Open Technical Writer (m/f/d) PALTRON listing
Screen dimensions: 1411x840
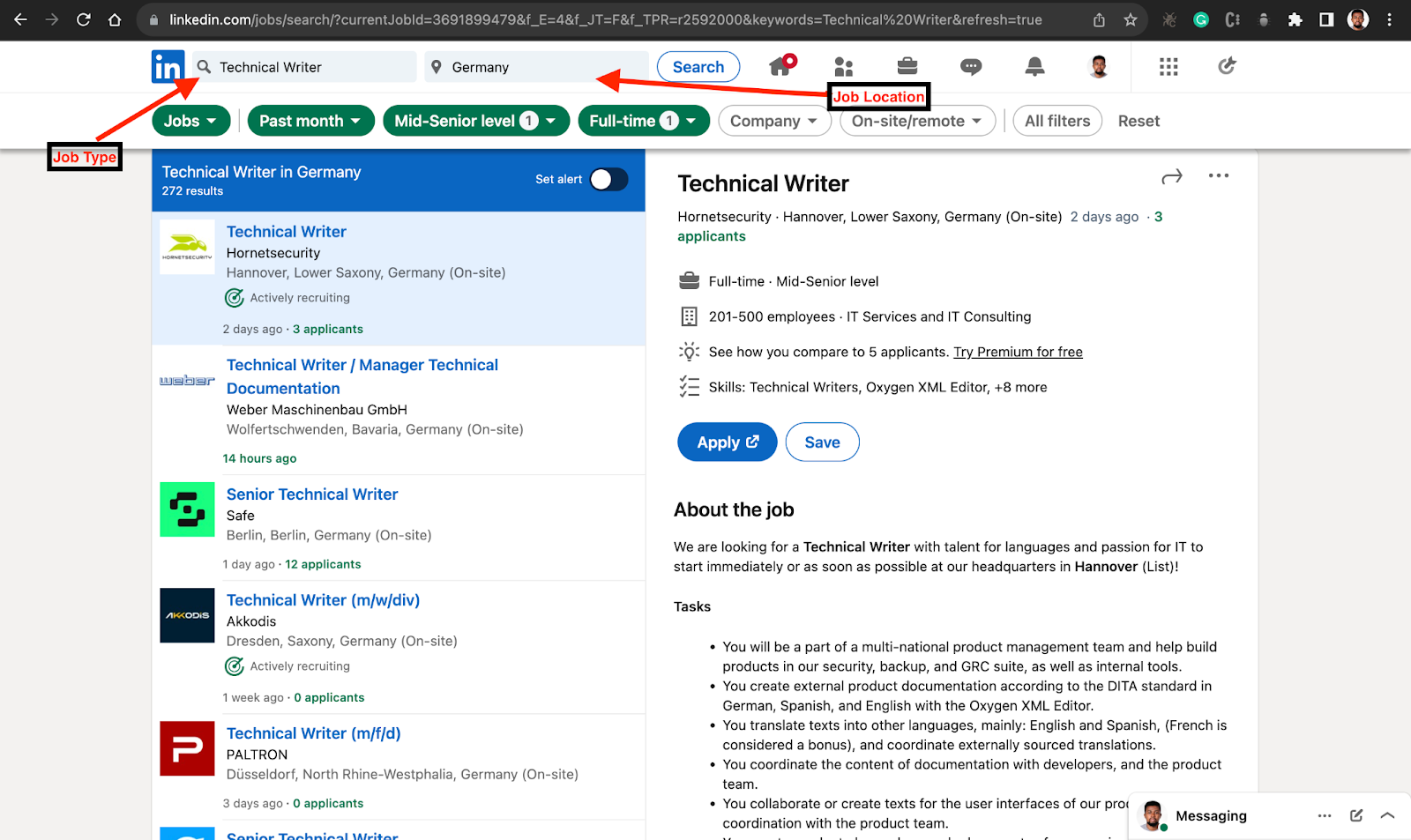pos(313,733)
